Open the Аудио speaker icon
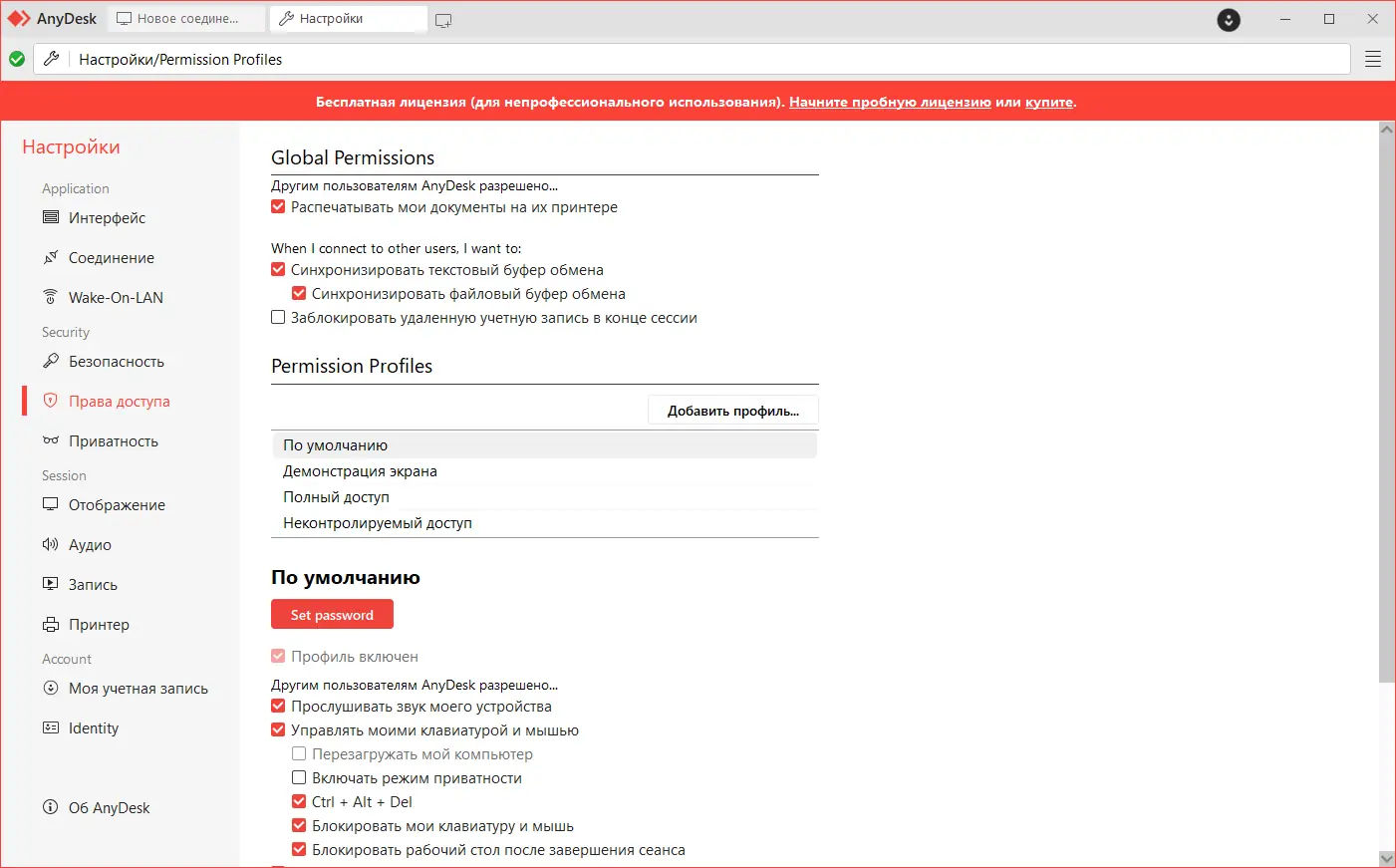The width and height of the screenshot is (1396, 868). tap(51, 544)
